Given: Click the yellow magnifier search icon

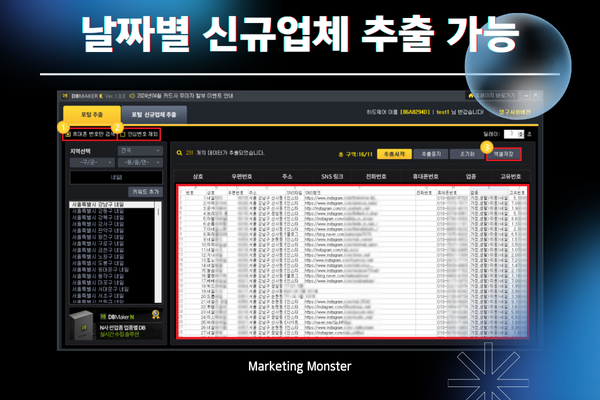Looking at the screenshot, I should tap(179, 153).
